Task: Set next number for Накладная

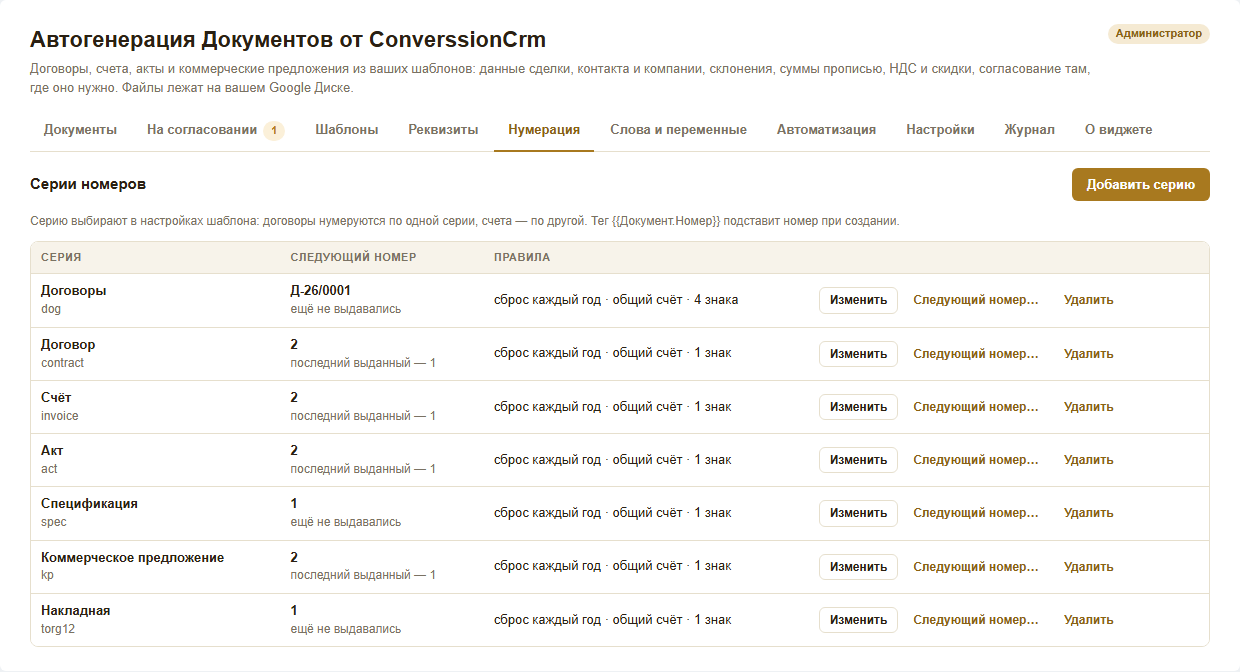Action: pyautogui.click(x=976, y=620)
